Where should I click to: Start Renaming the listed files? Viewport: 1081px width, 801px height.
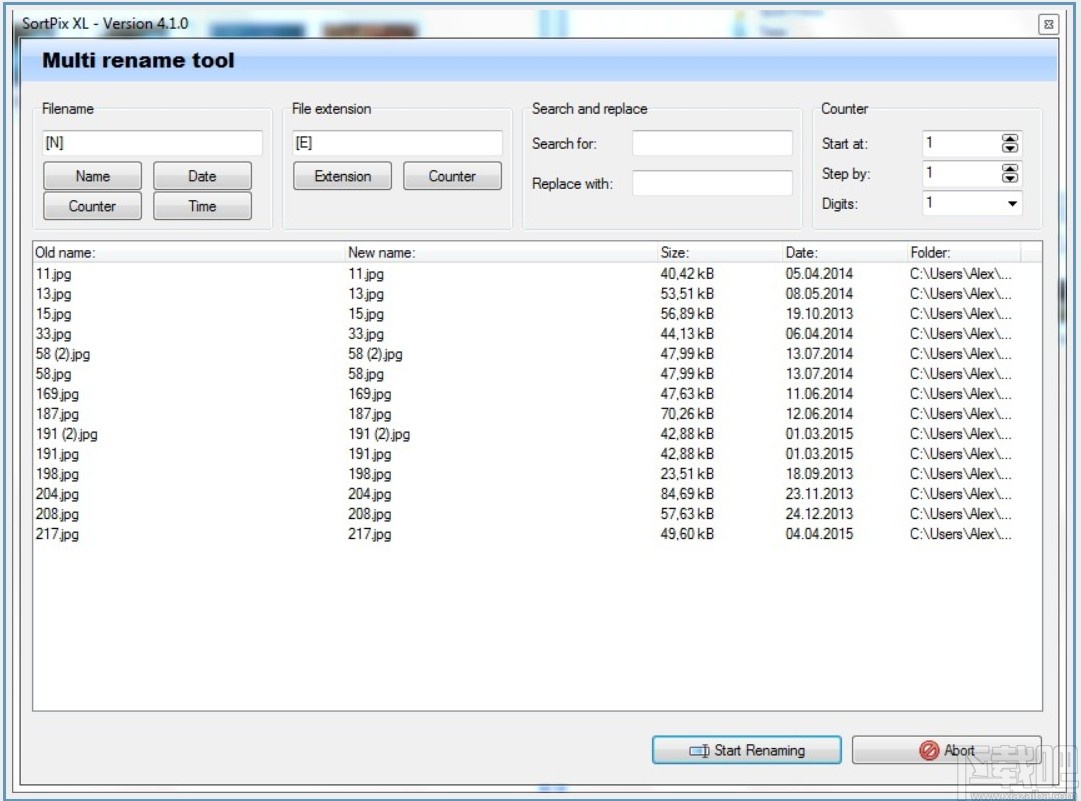[747, 750]
